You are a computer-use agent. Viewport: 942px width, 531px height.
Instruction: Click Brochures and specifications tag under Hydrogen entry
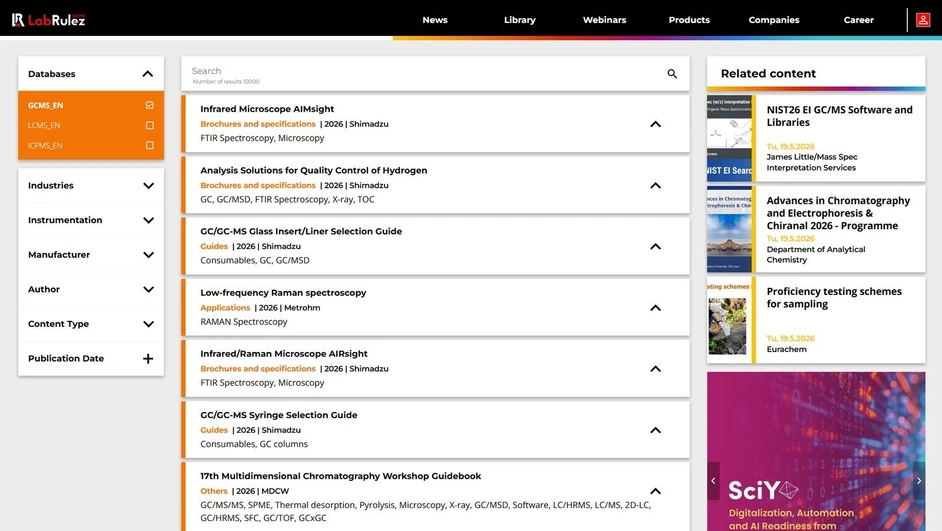pos(258,185)
